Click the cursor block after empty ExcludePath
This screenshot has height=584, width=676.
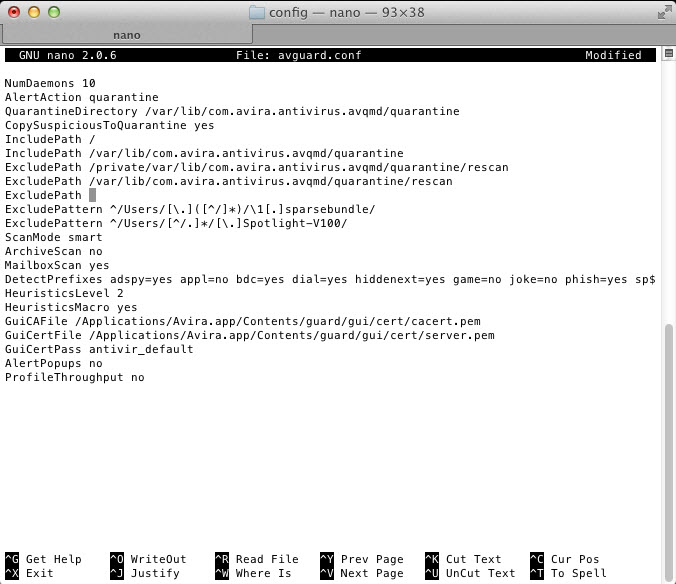click(92, 195)
